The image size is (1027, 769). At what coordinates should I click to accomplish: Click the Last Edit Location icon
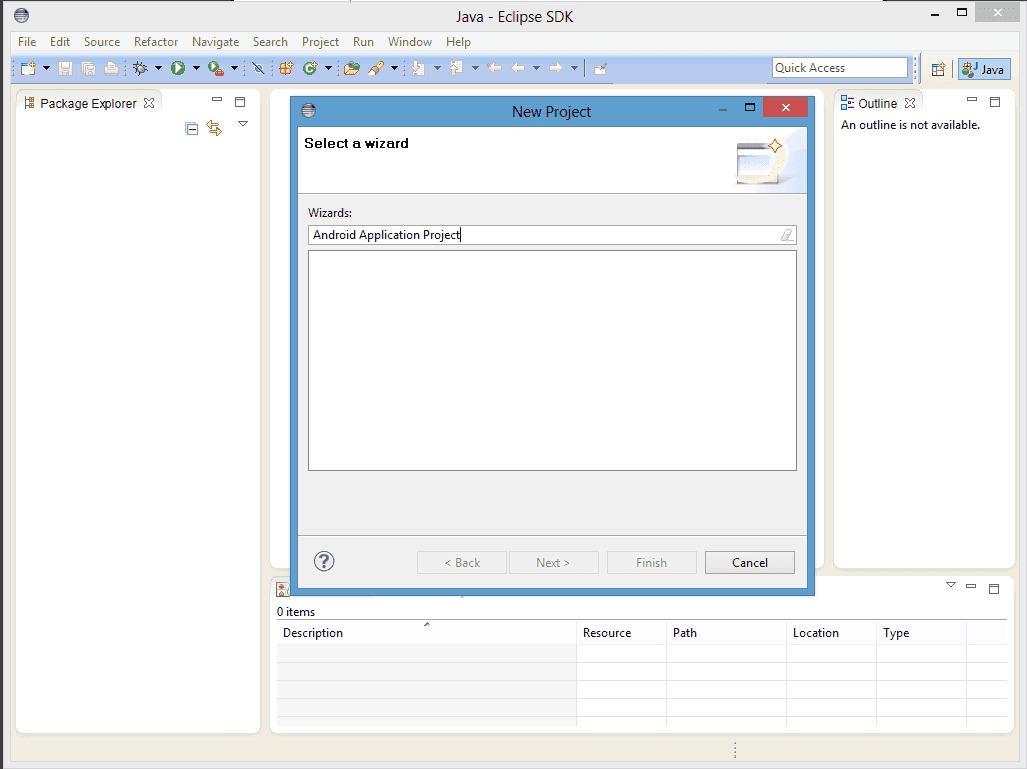tap(495, 68)
